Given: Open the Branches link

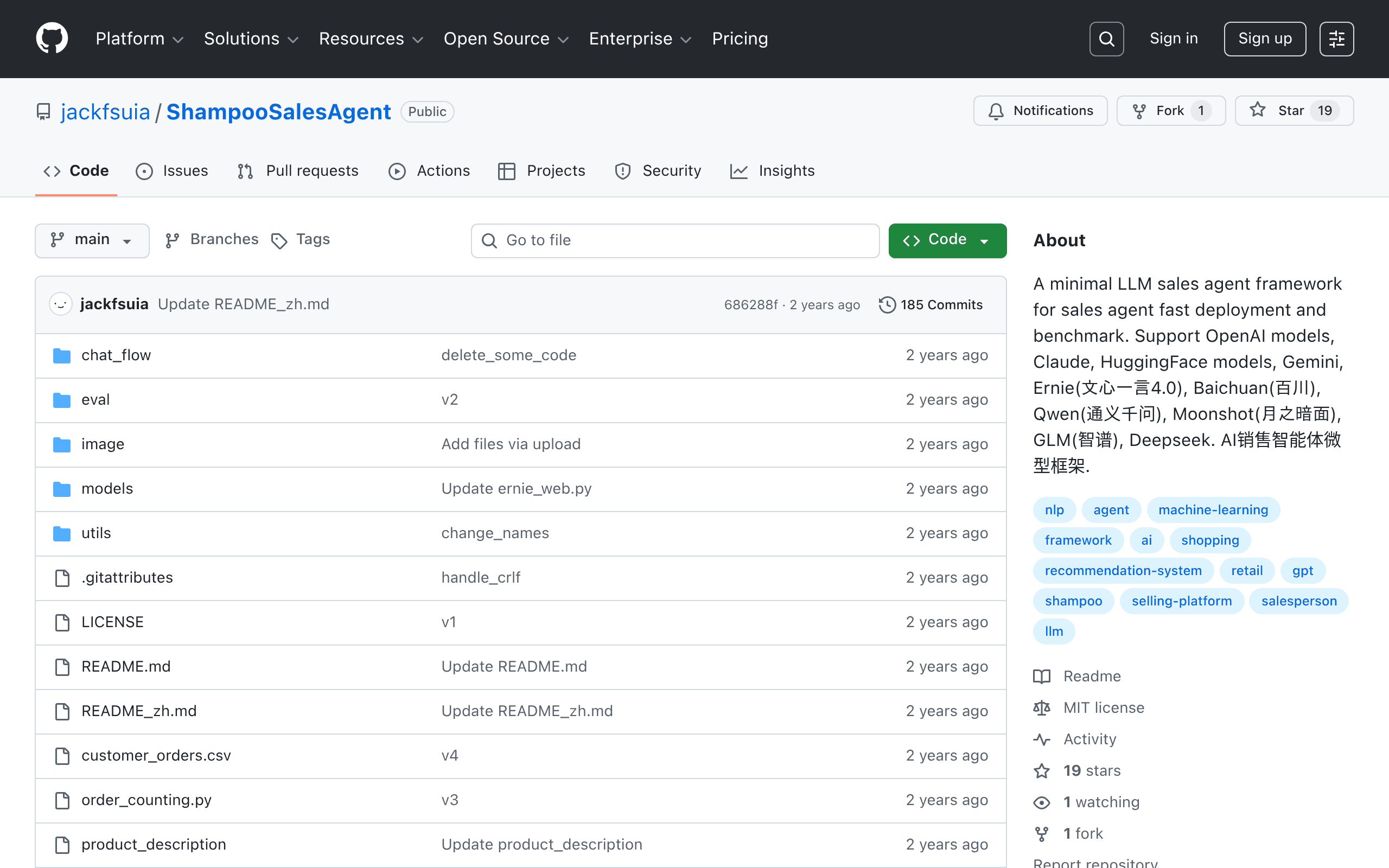Looking at the screenshot, I should pos(212,240).
